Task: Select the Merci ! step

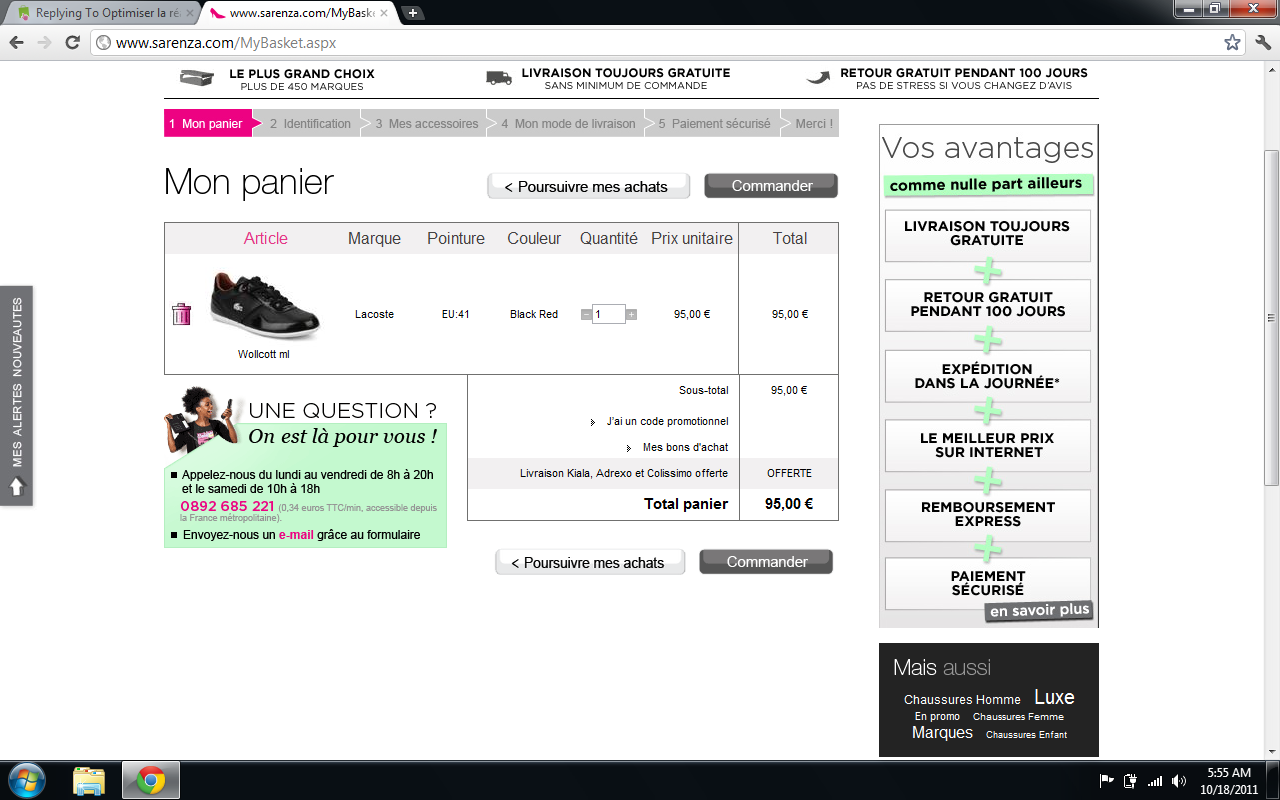Action: tap(813, 124)
